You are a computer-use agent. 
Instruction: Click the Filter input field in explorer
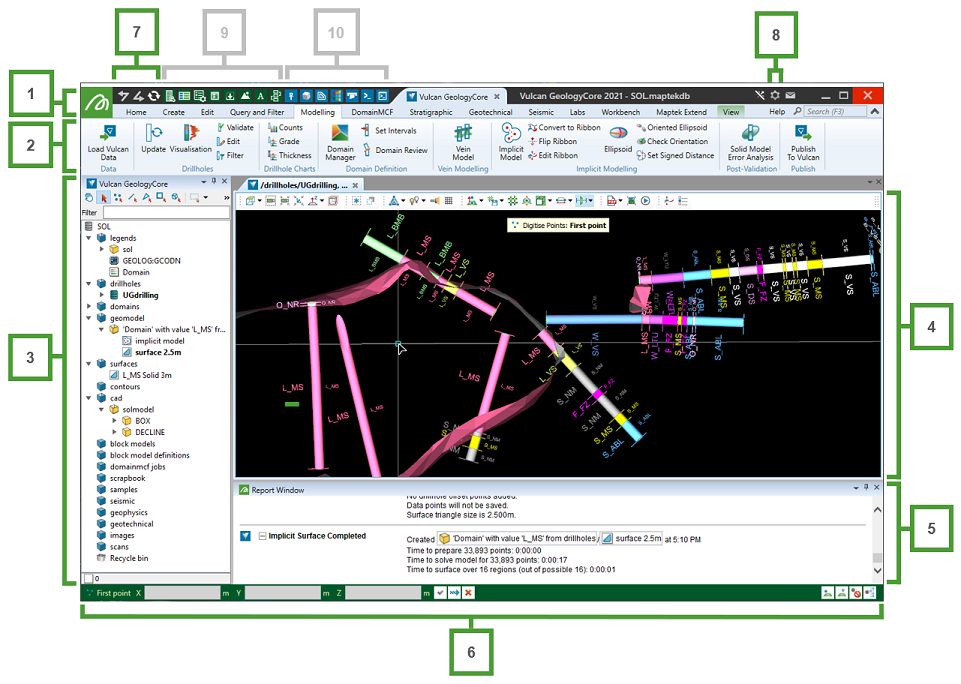pyautogui.click(x=166, y=212)
